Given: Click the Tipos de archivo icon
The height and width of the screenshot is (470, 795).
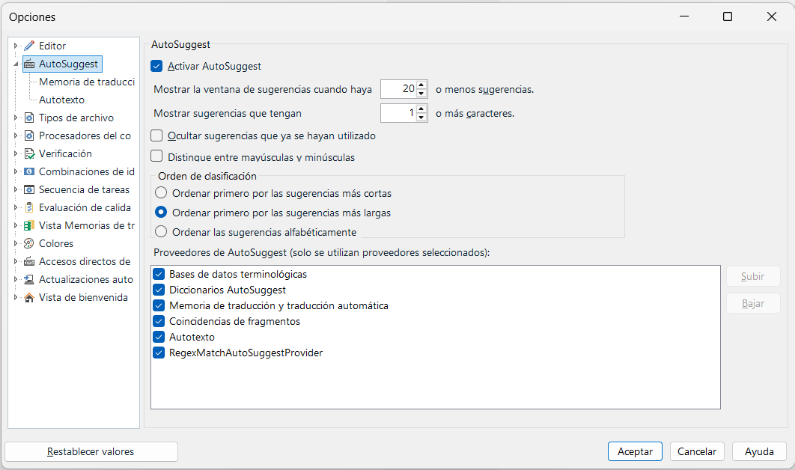Looking at the screenshot, I should pyautogui.click(x=29, y=118).
